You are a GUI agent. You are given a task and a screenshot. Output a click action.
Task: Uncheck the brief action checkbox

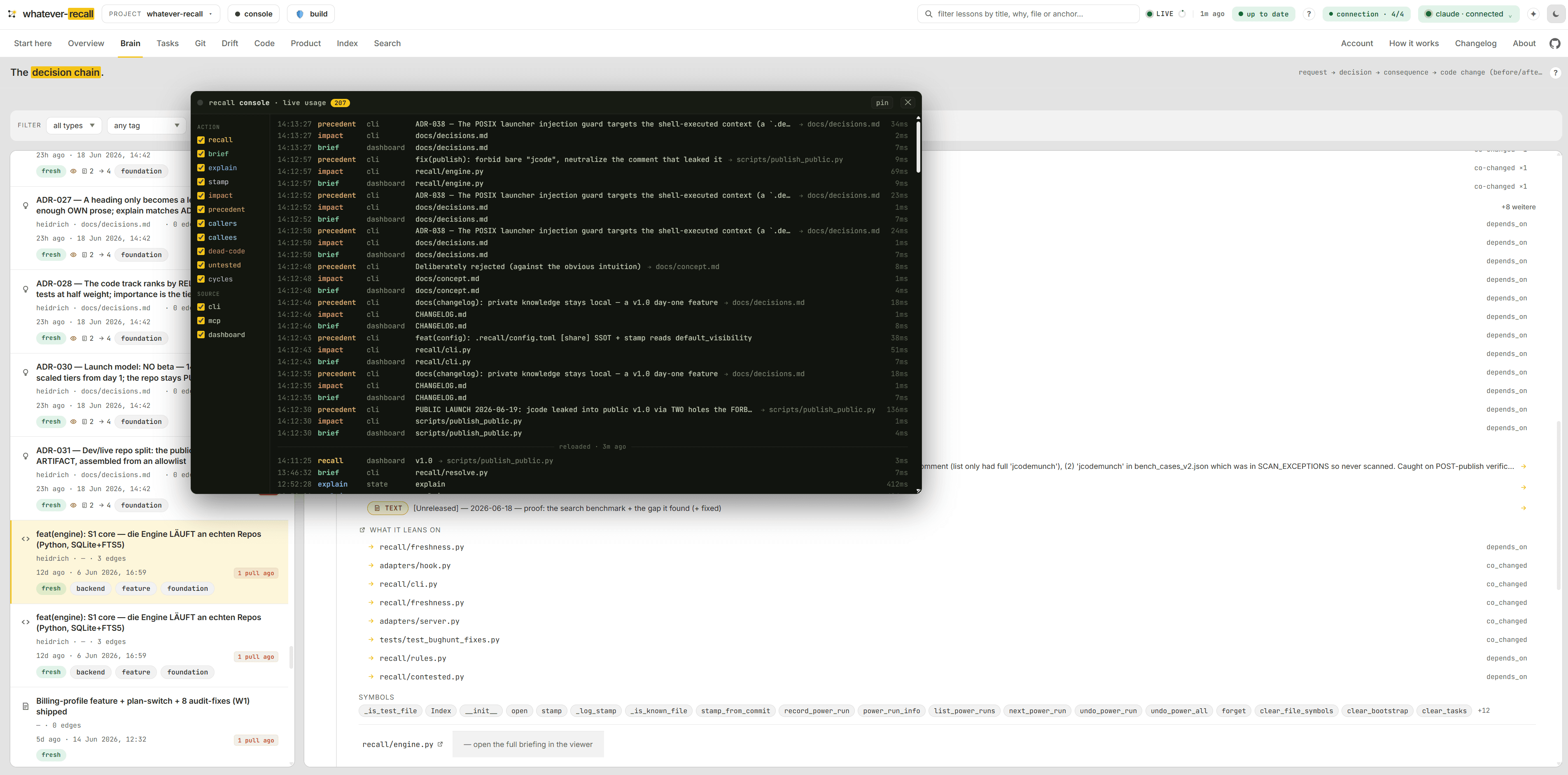click(x=201, y=154)
